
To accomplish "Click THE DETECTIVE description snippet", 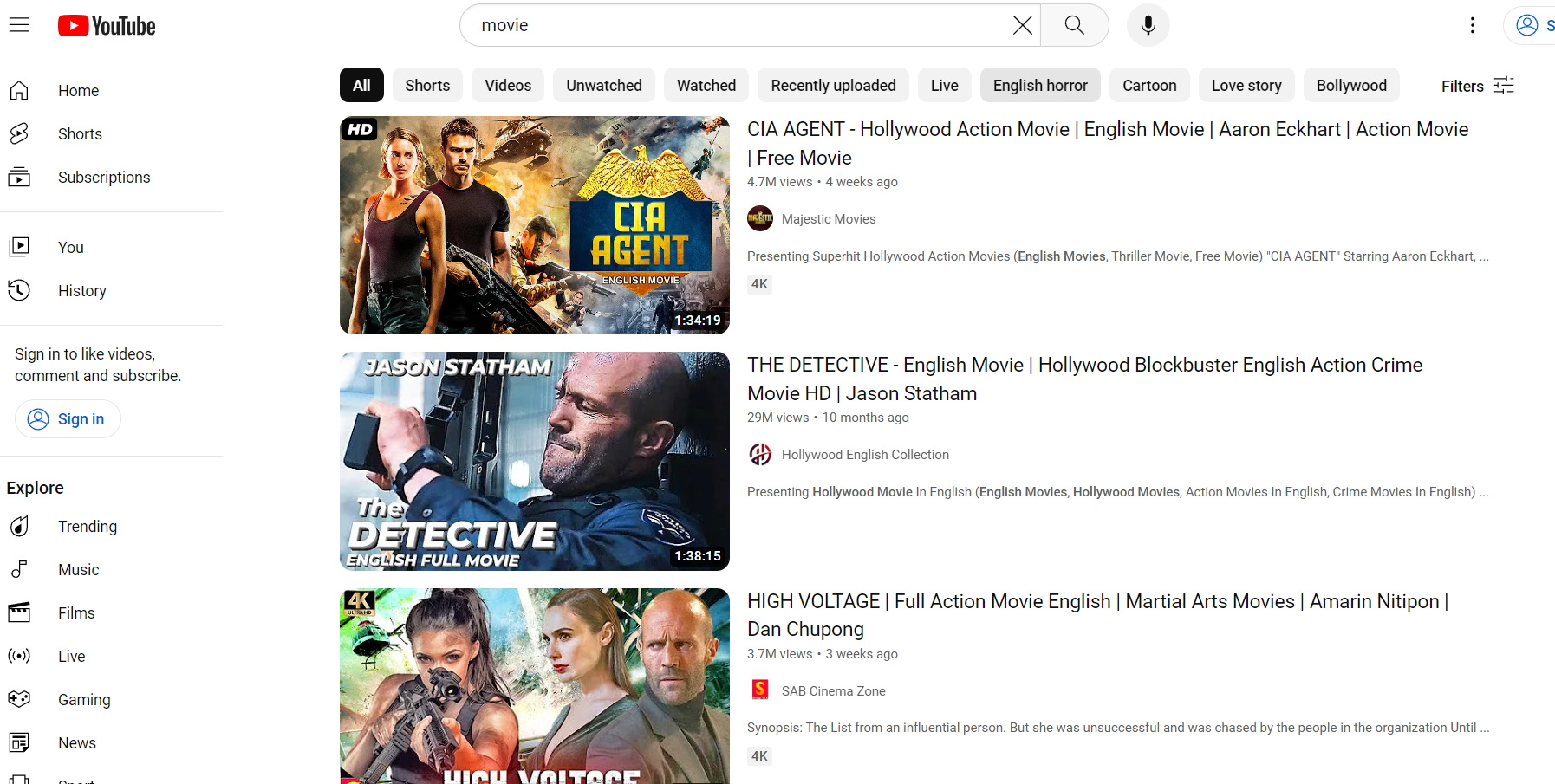I will [1118, 492].
